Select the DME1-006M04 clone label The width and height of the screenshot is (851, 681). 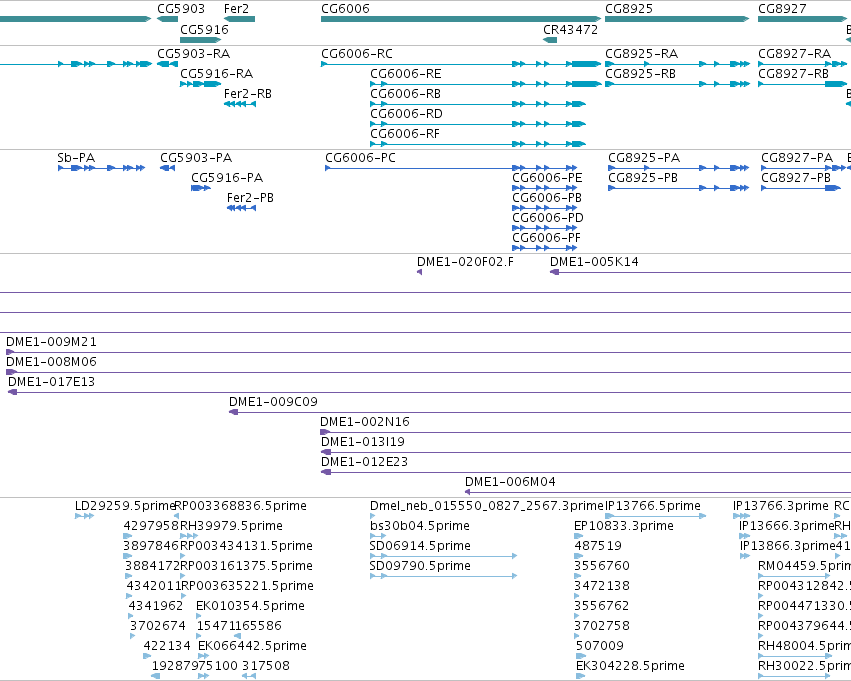tap(510, 482)
